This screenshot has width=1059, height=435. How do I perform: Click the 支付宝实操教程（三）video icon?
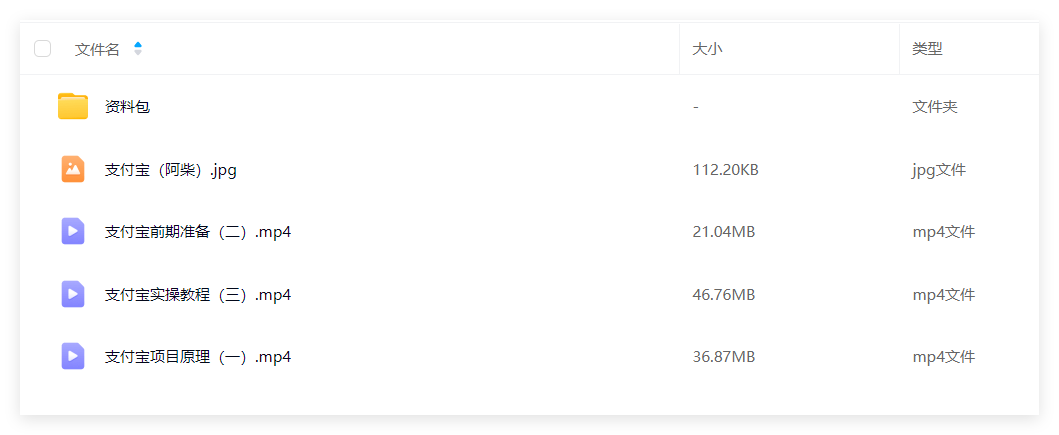pos(73,295)
